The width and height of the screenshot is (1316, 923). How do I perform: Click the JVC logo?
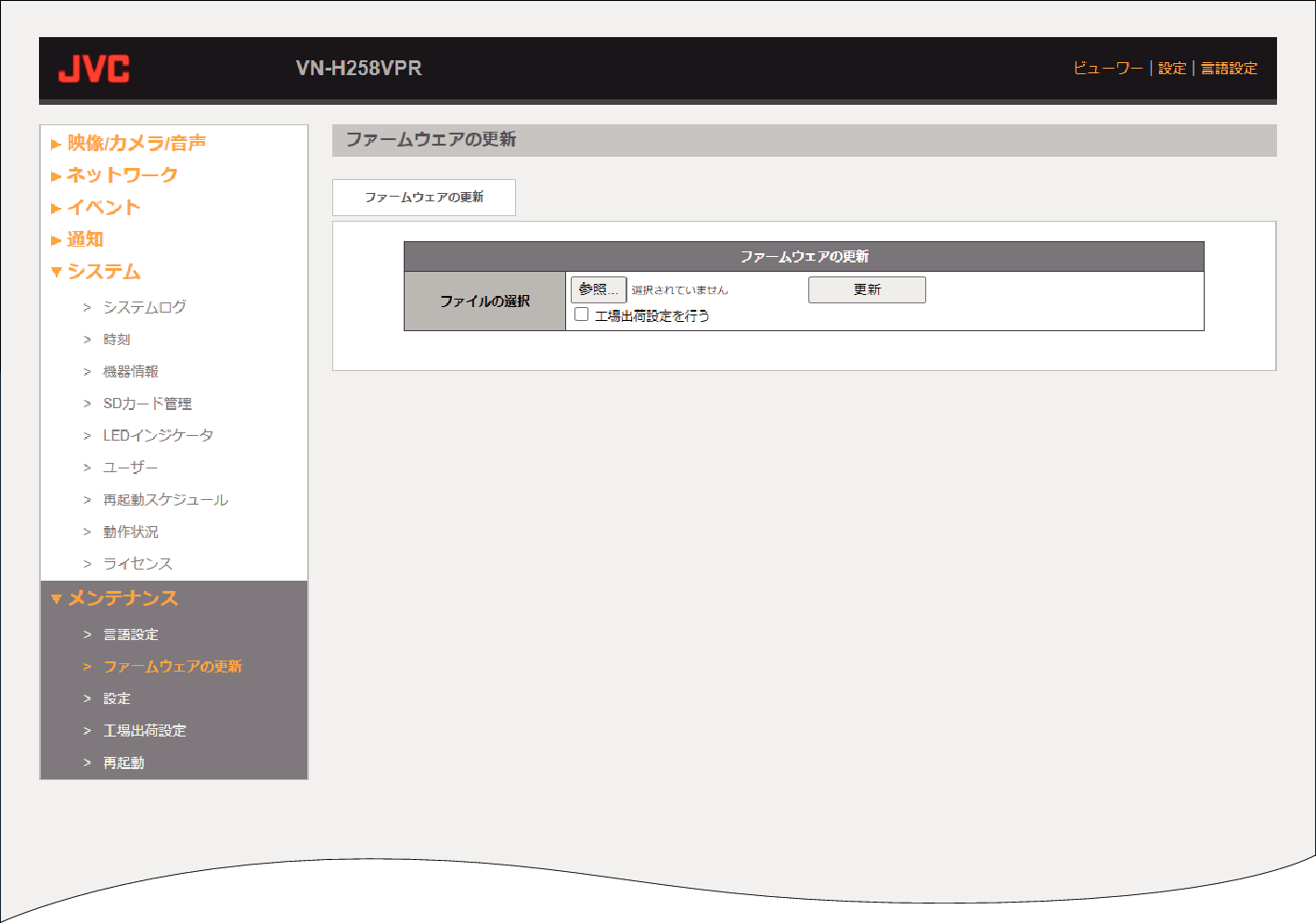(x=94, y=69)
